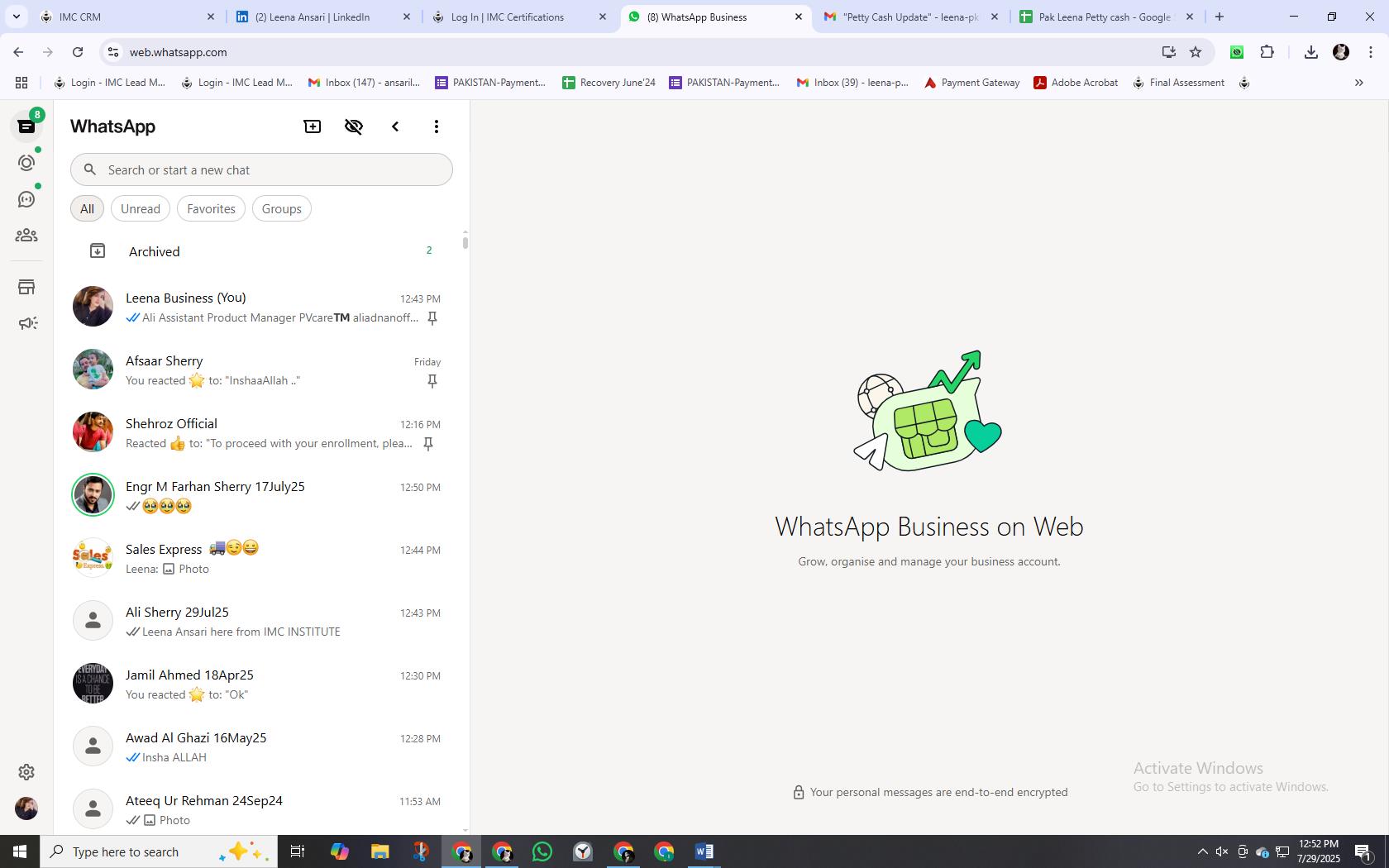Focus the Search or start a new chat field
1389x868 pixels.
(261, 169)
